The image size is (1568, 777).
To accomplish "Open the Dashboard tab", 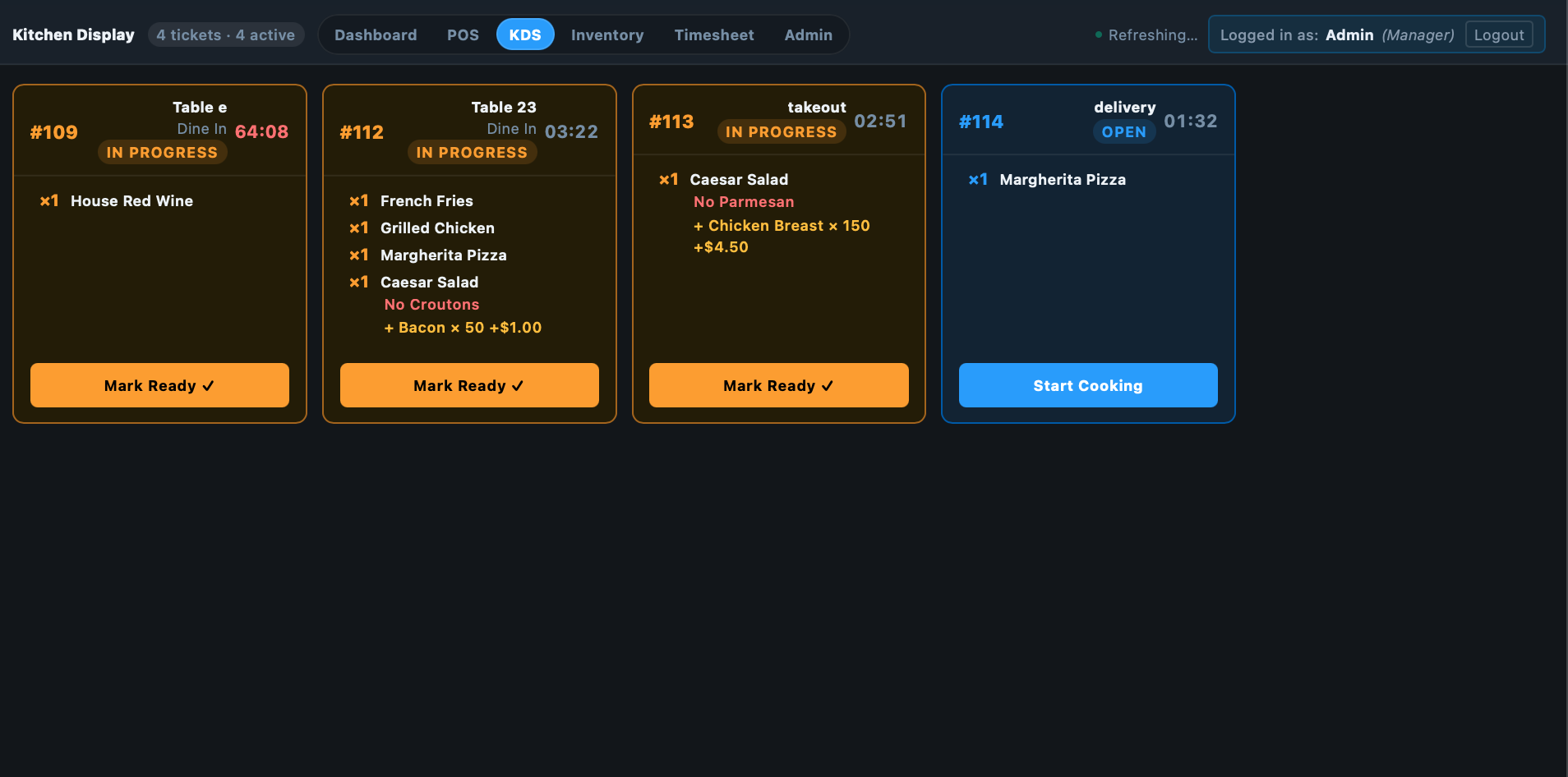I will coord(376,34).
